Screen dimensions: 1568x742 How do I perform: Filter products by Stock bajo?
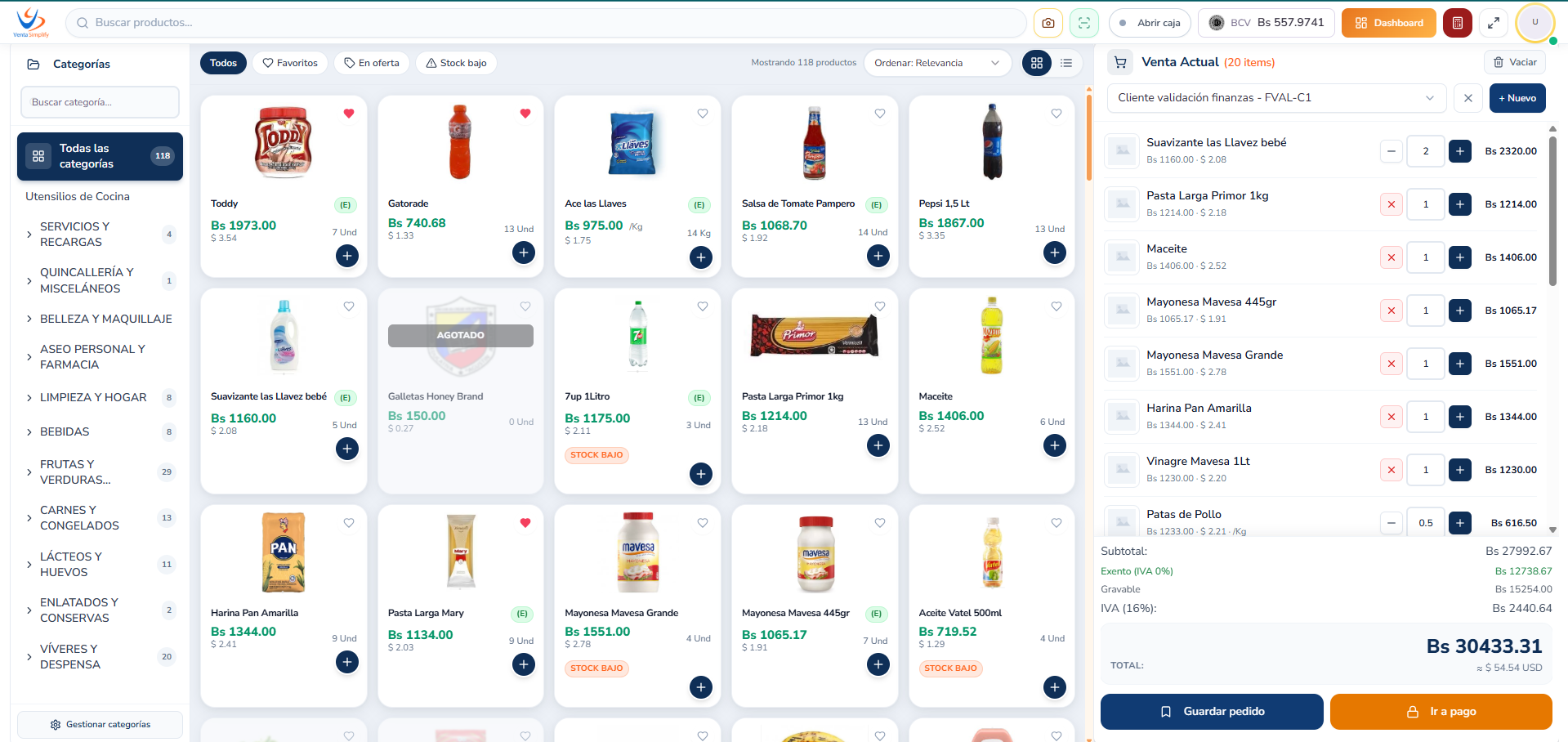(456, 63)
